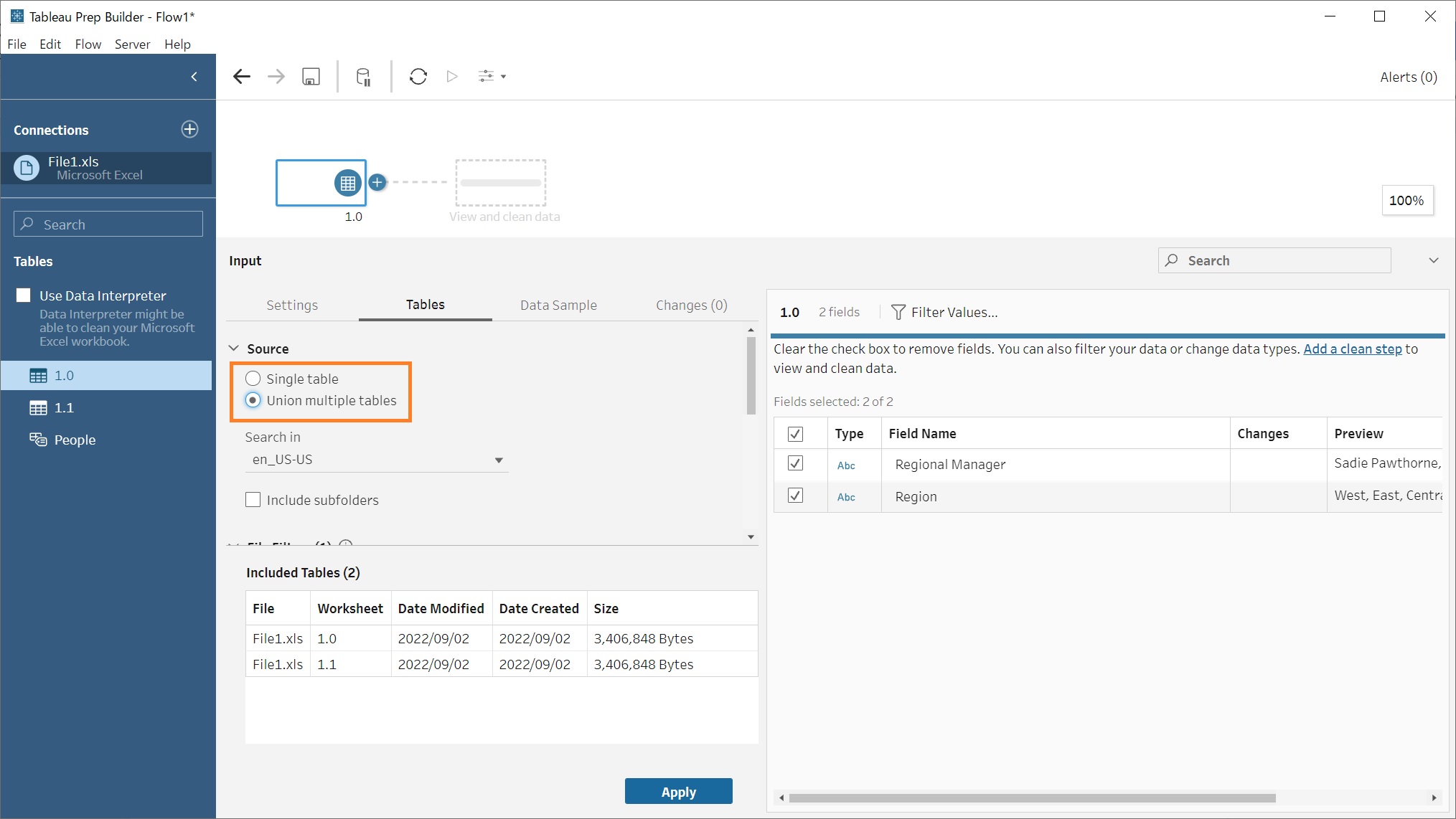1456x819 pixels.
Task: Click the 100% zoom control
Action: (1406, 200)
